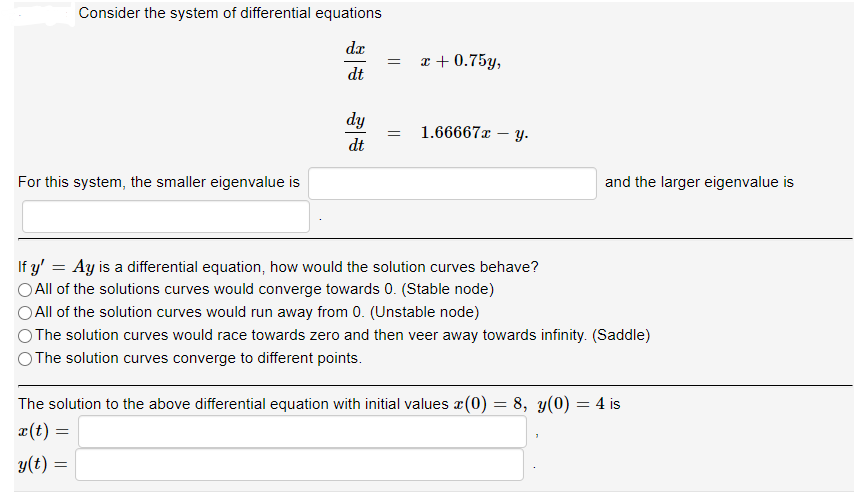The width and height of the screenshot is (854, 493).
Task: Click the 'Consider the system of differential equations' heading
Action: tap(230, 13)
